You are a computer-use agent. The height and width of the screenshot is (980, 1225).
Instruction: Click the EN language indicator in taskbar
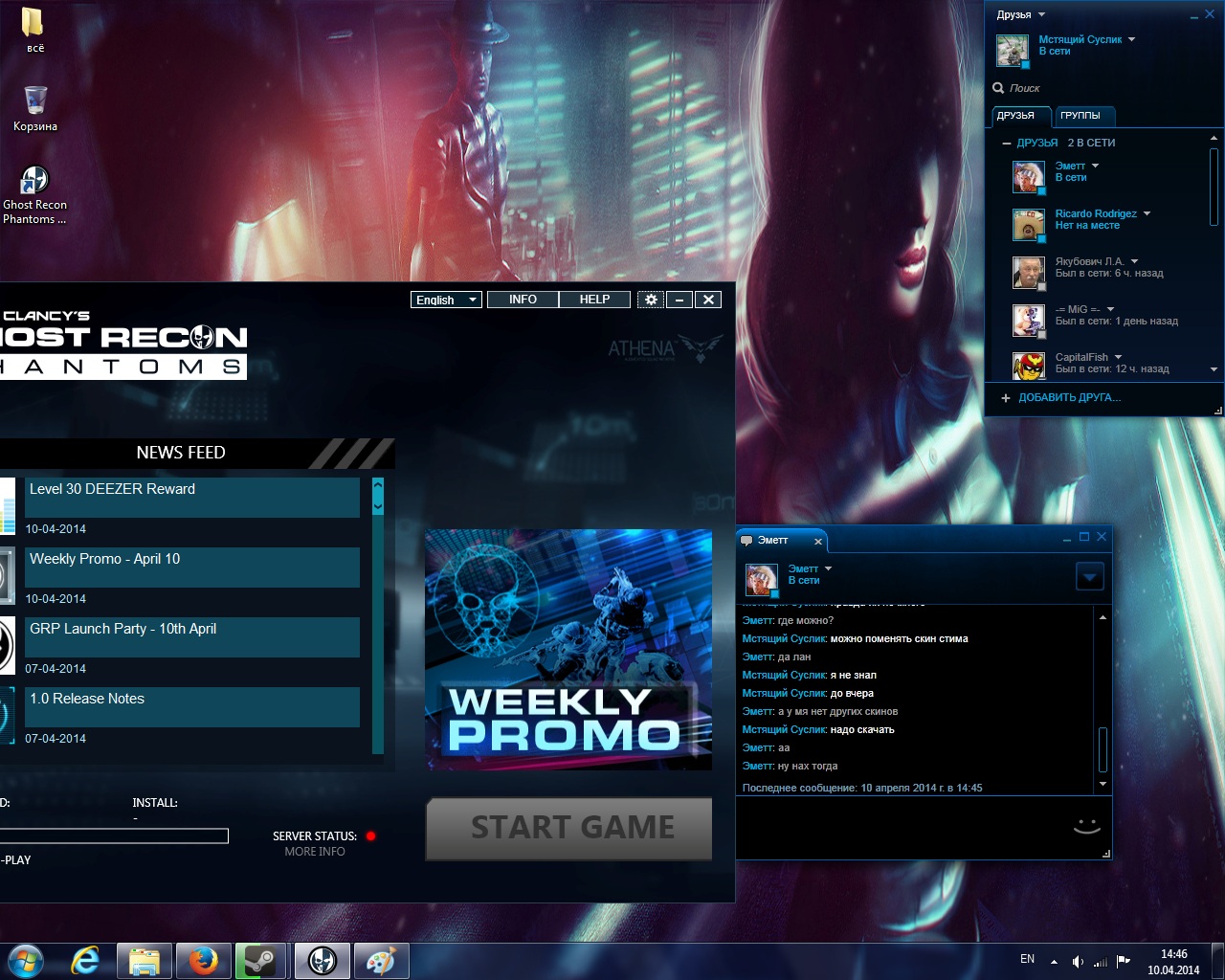coord(1027,959)
